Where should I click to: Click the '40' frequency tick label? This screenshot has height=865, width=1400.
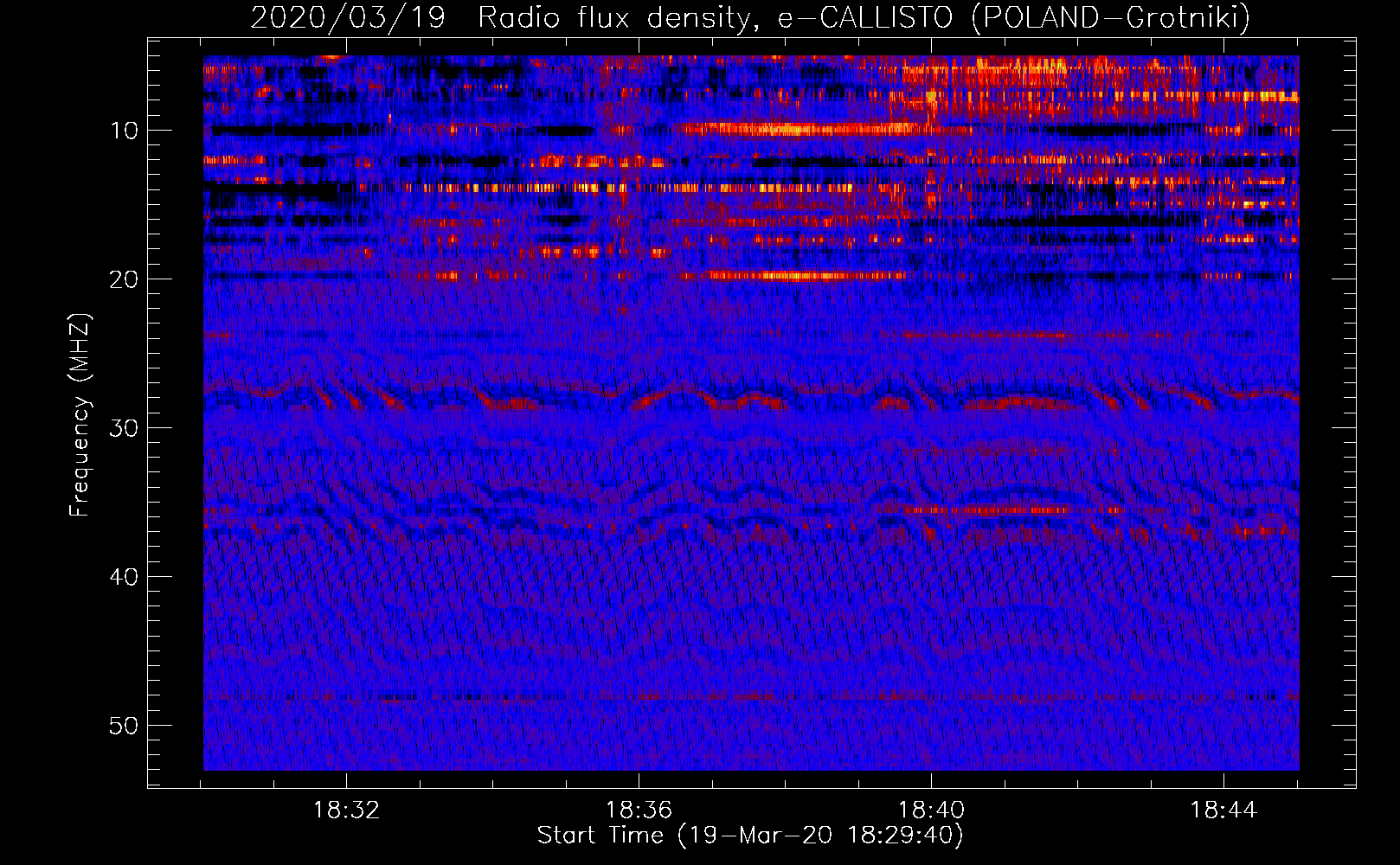click(125, 577)
